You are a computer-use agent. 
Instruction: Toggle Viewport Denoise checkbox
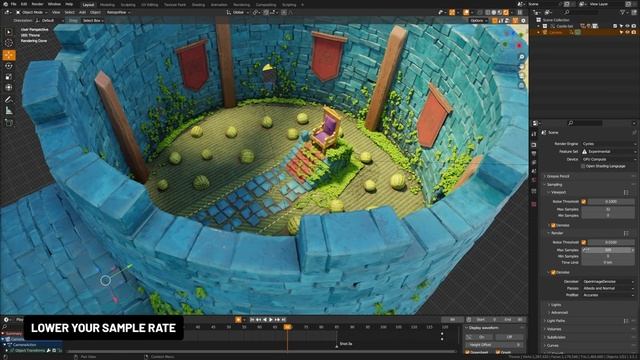tap(553, 225)
